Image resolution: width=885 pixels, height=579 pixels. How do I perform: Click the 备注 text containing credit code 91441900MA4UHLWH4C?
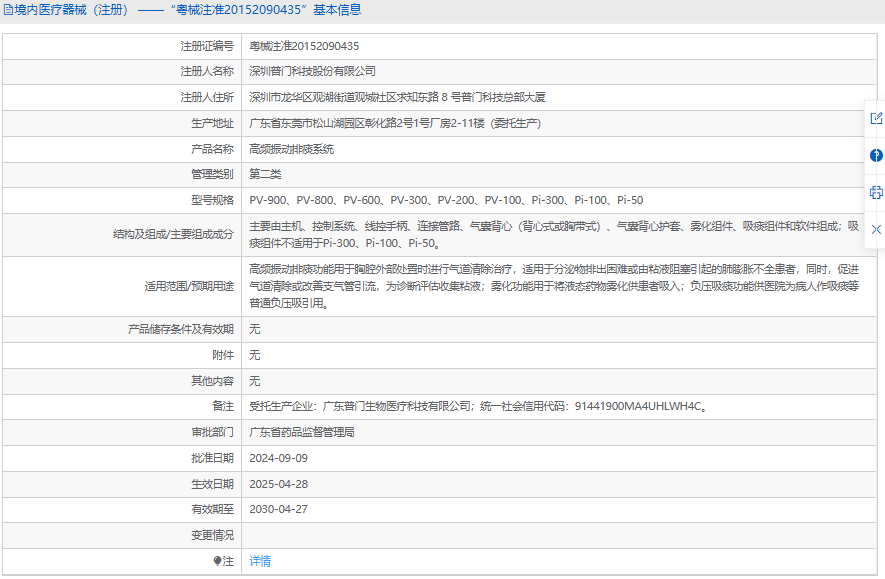click(x=478, y=407)
